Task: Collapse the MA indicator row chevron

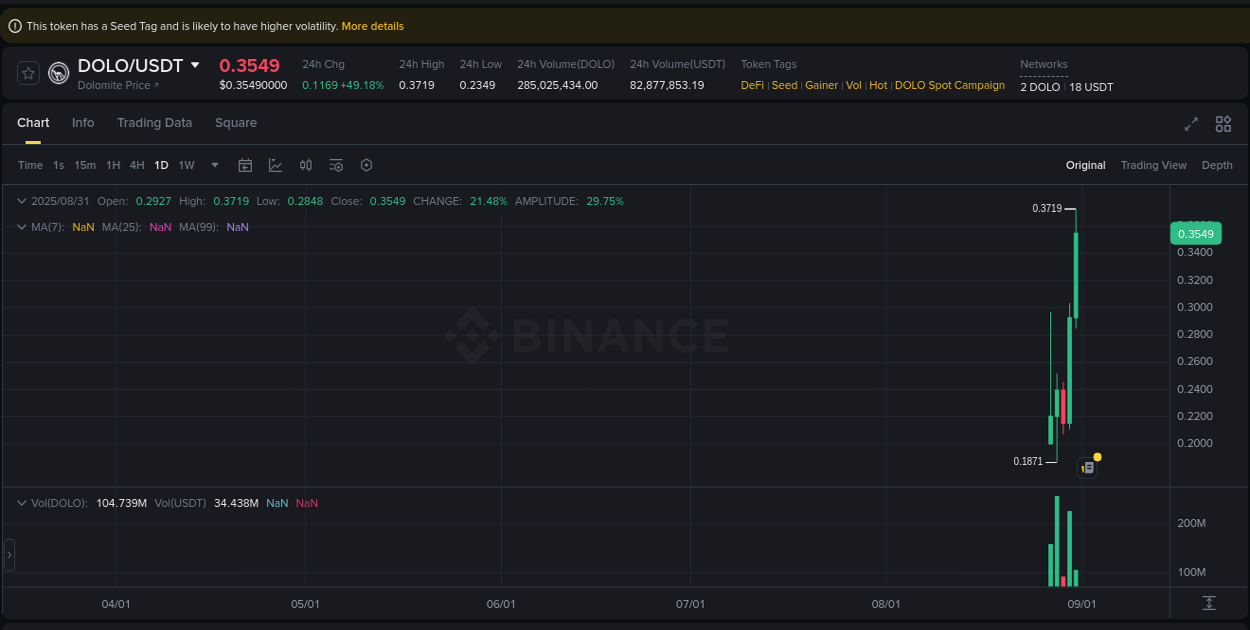Action: (x=20, y=227)
